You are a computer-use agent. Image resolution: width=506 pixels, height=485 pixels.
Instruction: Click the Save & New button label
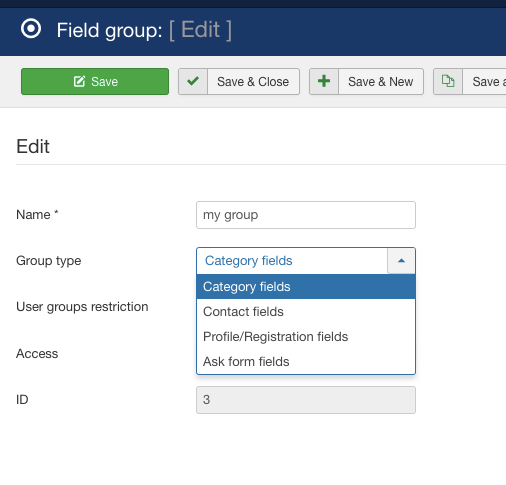click(x=381, y=82)
